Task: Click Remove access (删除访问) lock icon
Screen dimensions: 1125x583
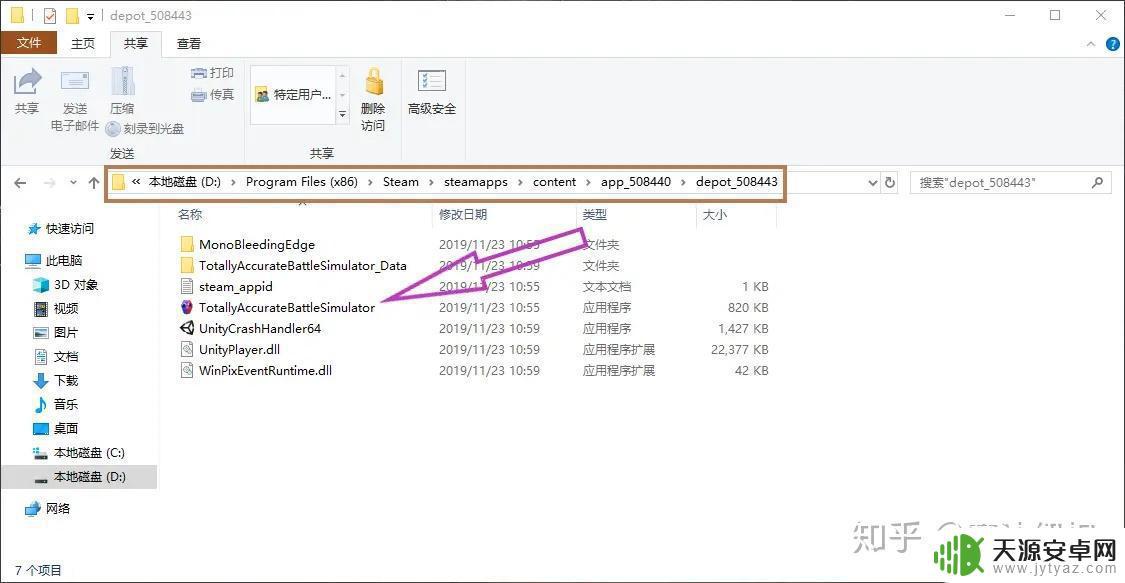Action: tap(373, 82)
